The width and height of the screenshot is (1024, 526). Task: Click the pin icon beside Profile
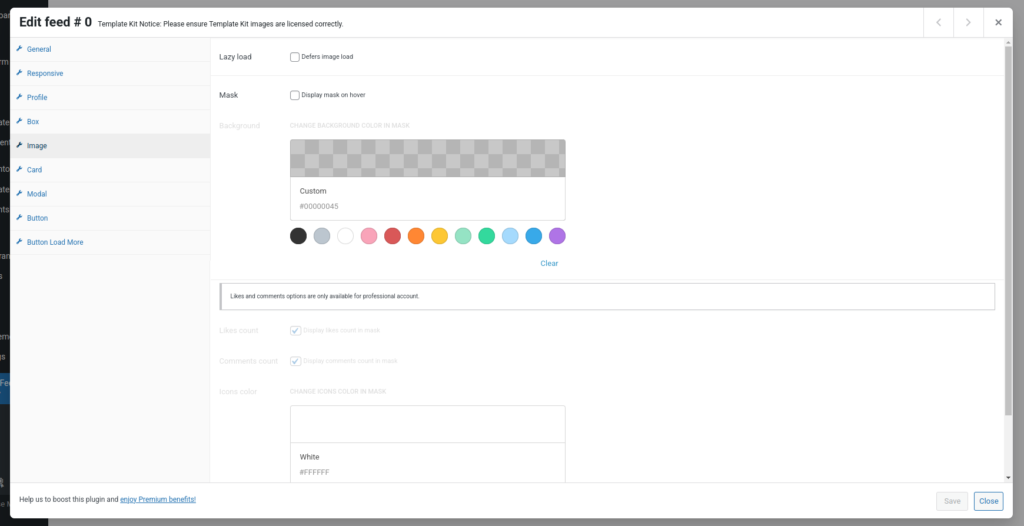(18, 97)
